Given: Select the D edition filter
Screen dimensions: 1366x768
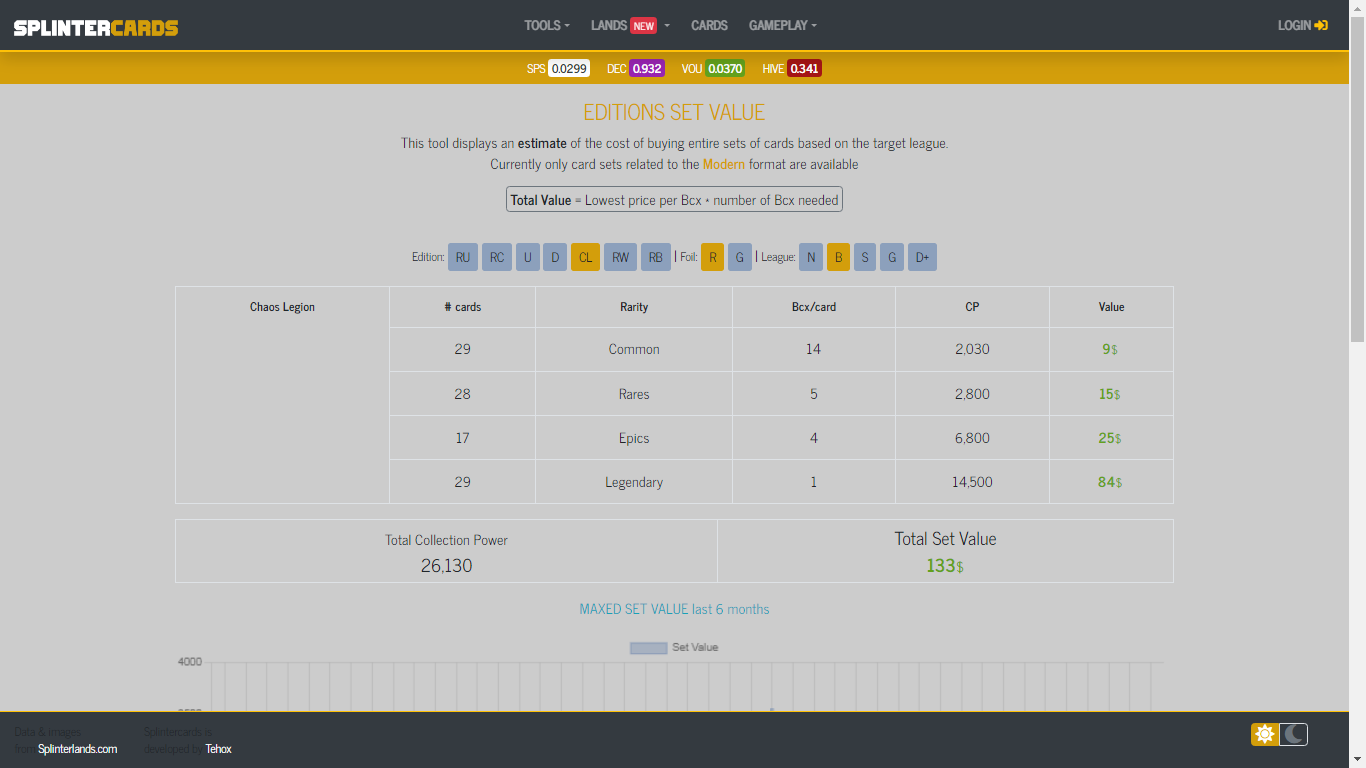Looking at the screenshot, I should point(556,257).
